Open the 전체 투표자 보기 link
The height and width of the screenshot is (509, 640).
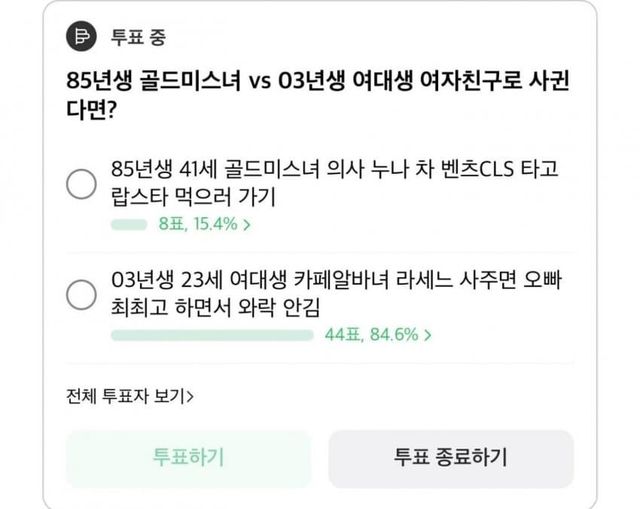click(126, 396)
